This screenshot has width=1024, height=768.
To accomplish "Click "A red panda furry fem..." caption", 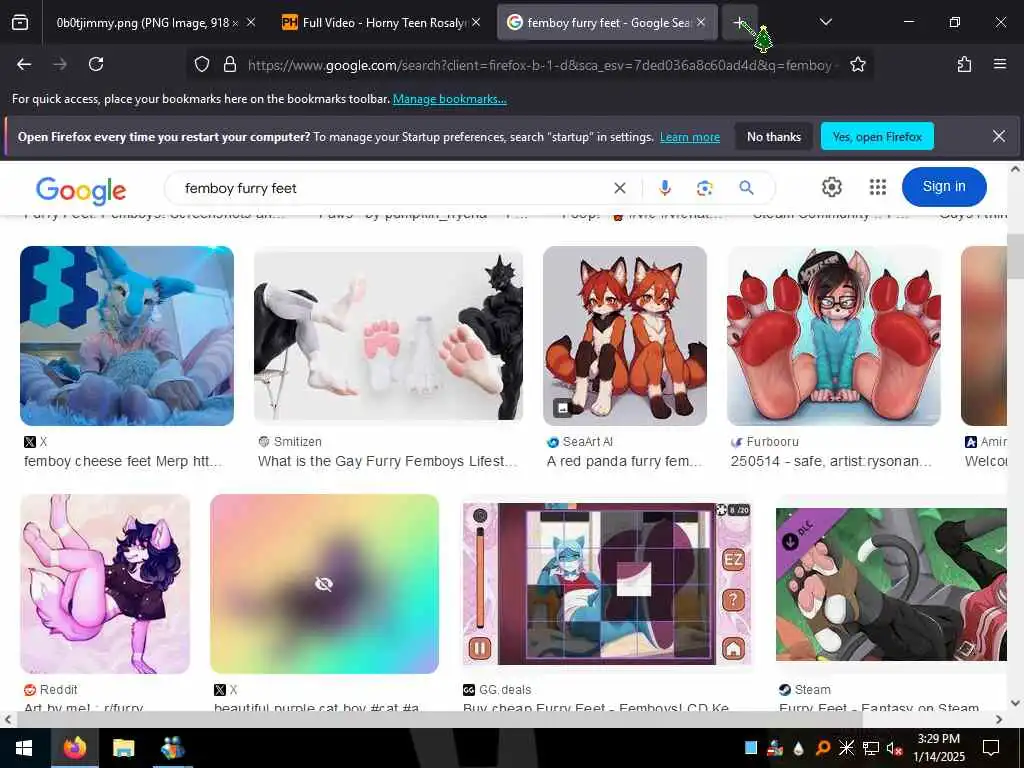I will tap(624, 462).
